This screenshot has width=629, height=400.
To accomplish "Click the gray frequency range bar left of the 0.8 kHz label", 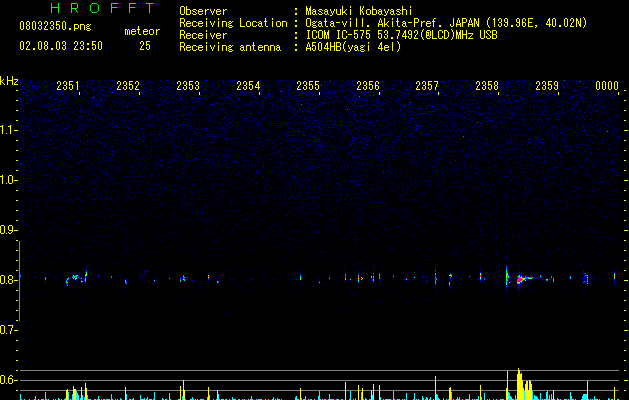I will tap(19, 281).
